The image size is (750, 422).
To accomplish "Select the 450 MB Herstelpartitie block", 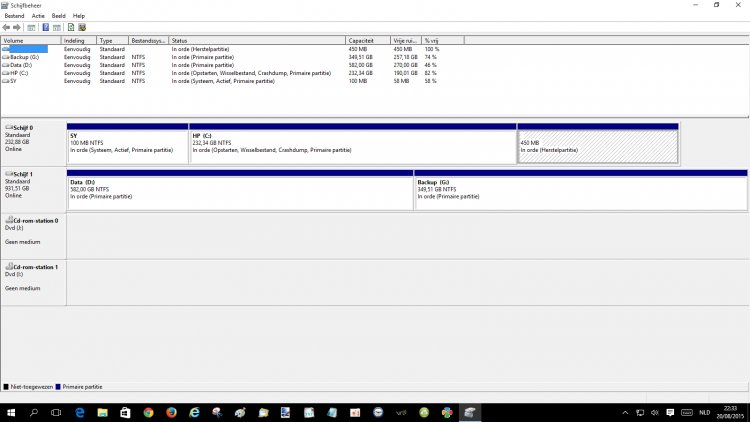I will (597, 146).
